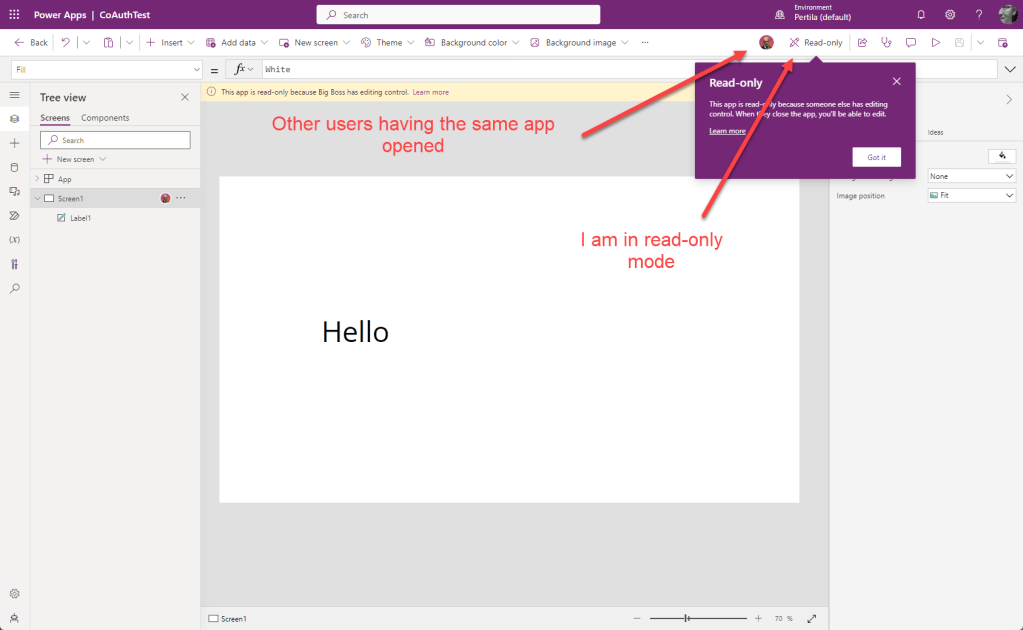Click the Got it button
The image size is (1023, 630).
point(876,157)
